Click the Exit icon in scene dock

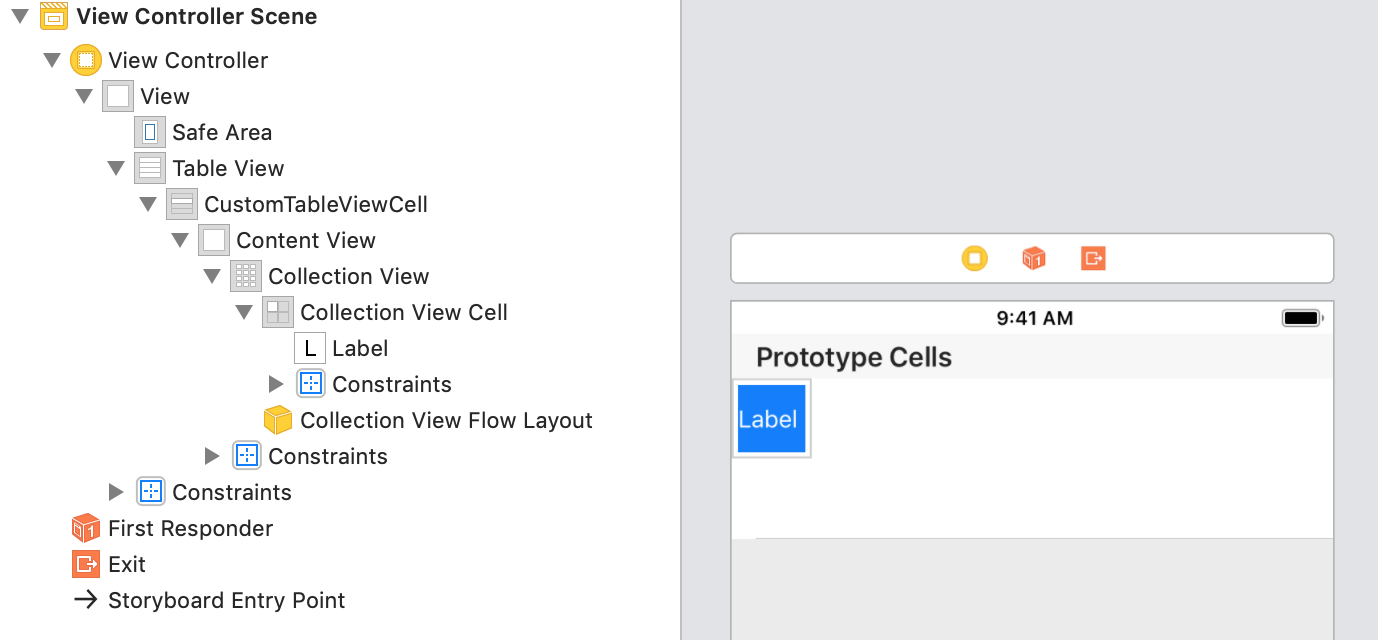tap(1093, 259)
